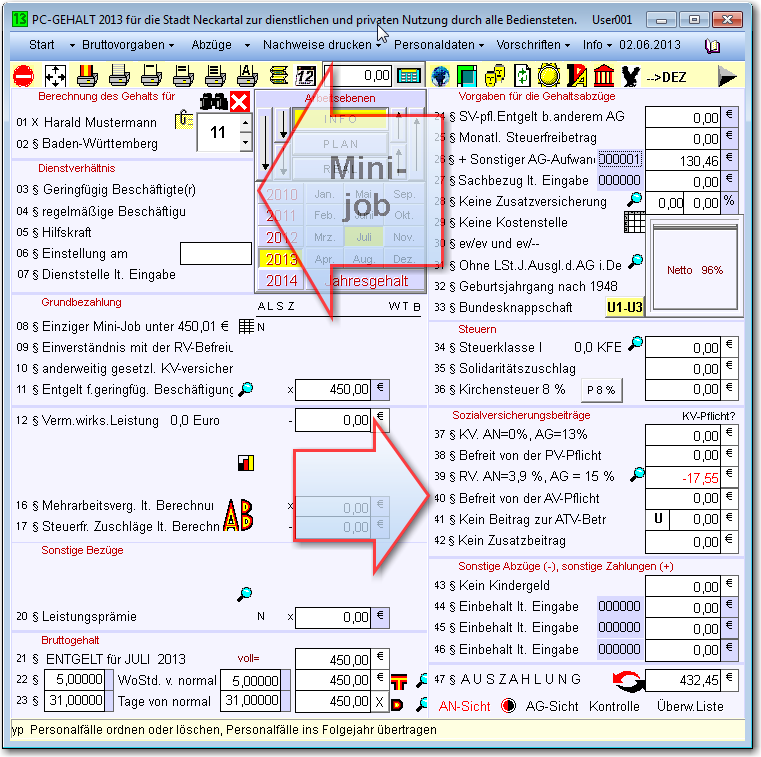
Task: Decrease the personnel number 11 with down arrow
Action: 246,142
